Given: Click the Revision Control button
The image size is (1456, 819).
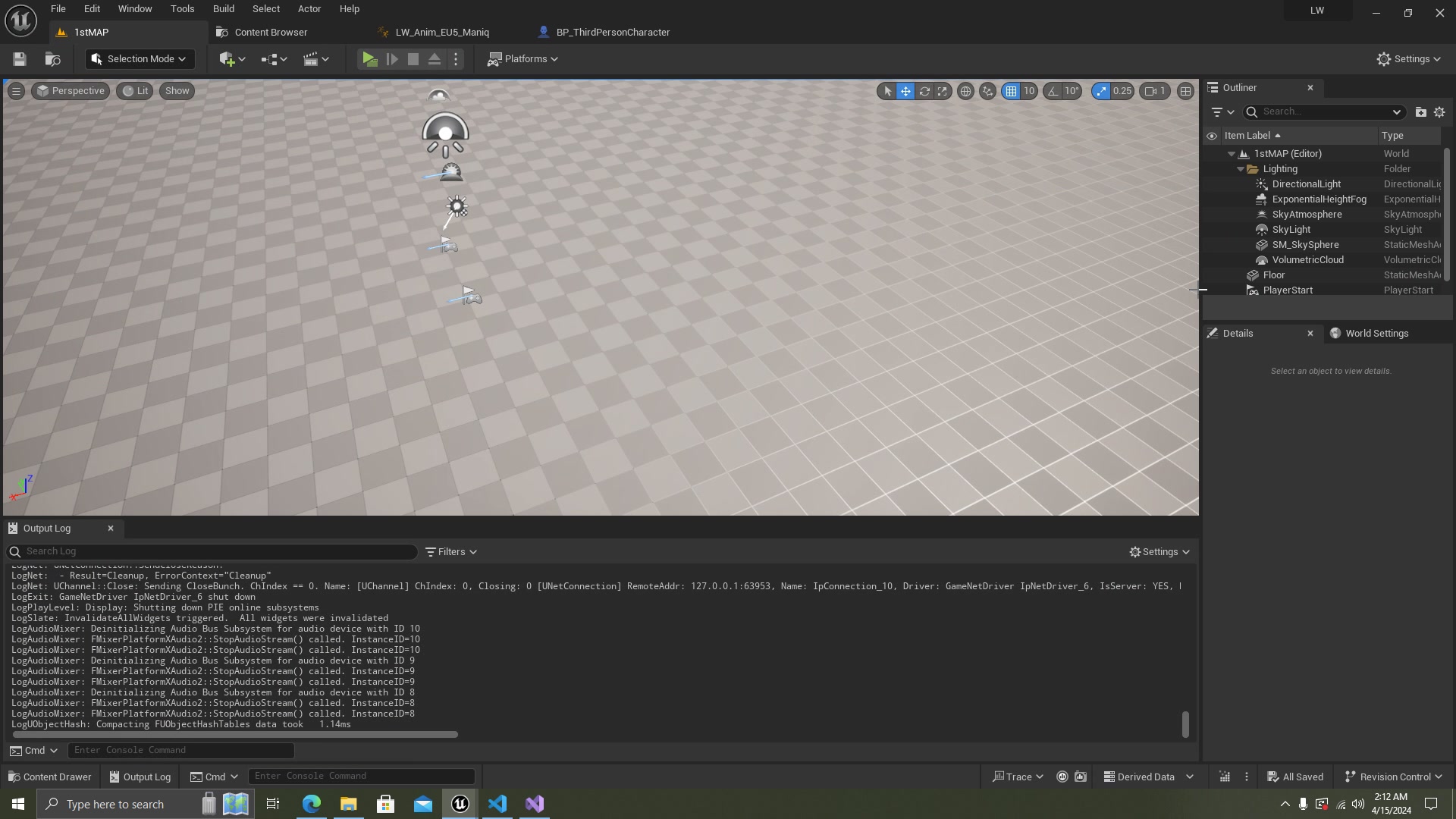Looking at the screenshot, I should (x=1393, y=777).
